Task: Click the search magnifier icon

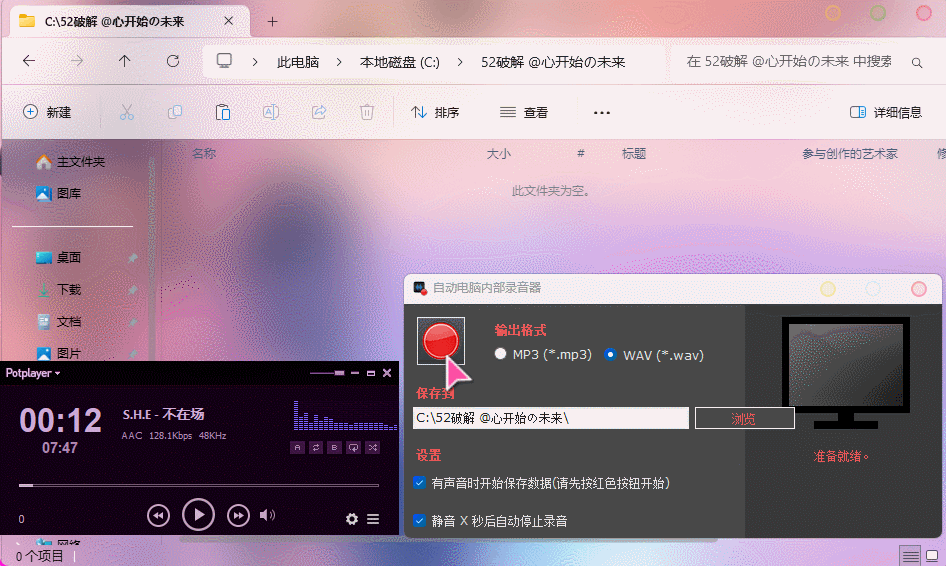Action: pos(917,62)
